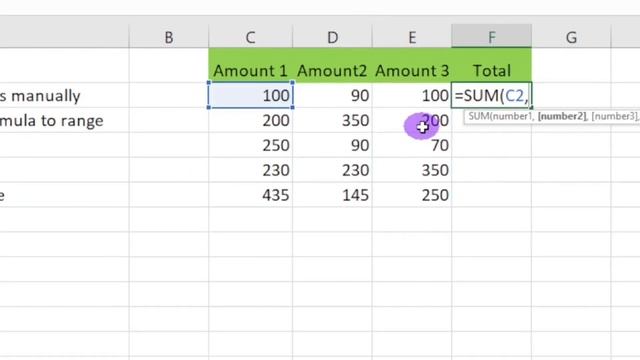Click the text 's manually'
This screenshot has height=360, width=640.
click(40, 96)
